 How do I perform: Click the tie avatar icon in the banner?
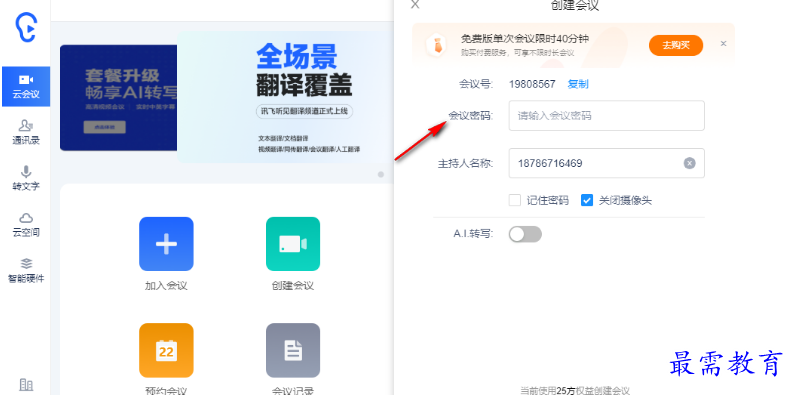436,45
